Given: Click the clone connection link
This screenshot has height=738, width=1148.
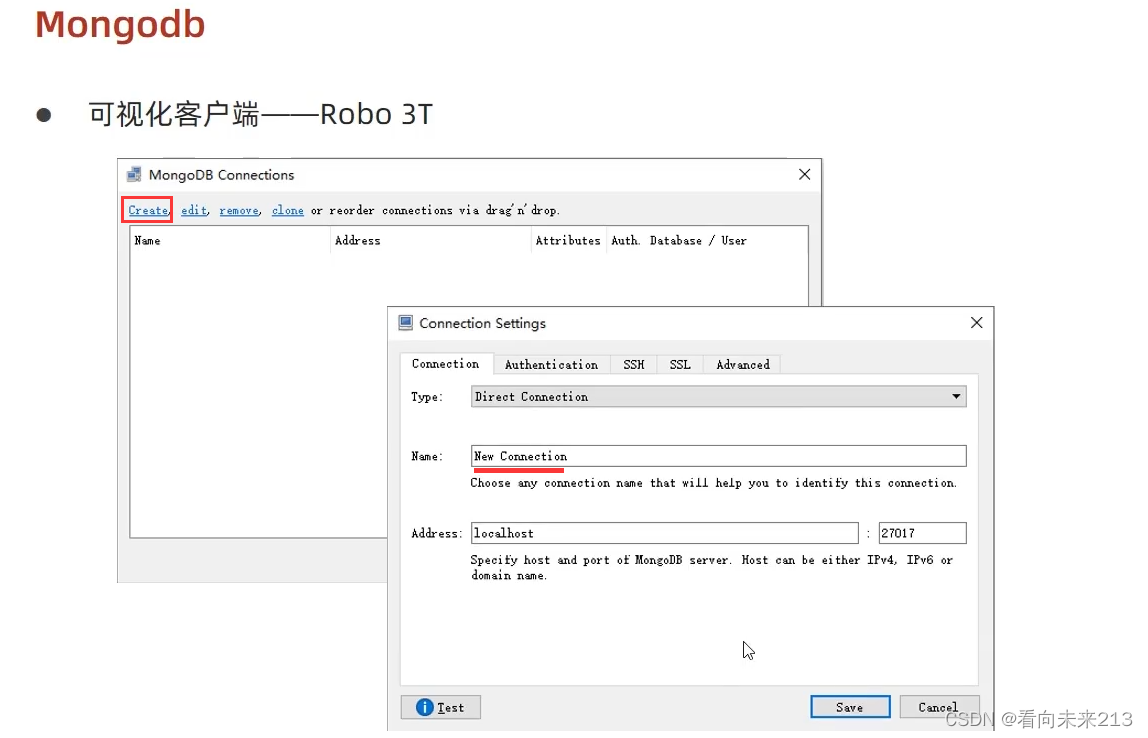Looking at the screenshot, I should point(287,210).
